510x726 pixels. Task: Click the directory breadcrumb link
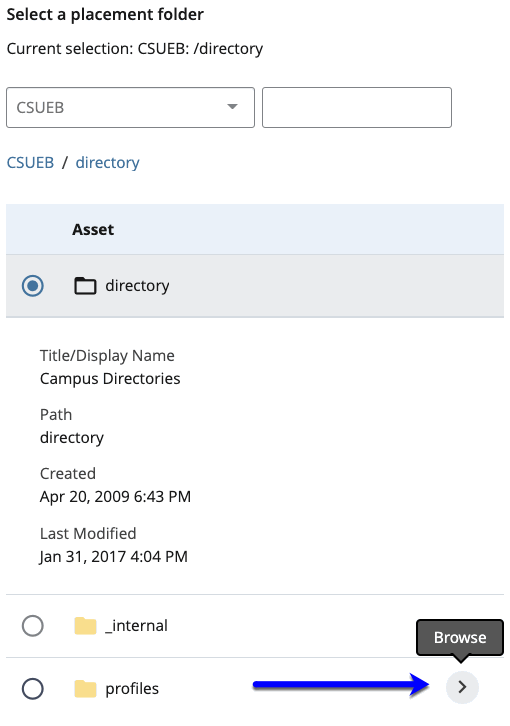(x=107, y=163)
